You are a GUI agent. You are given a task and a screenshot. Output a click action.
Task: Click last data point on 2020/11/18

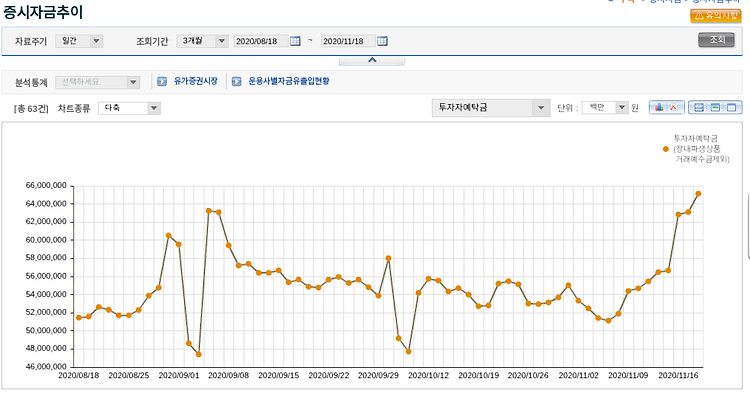(x=698, y=194)
